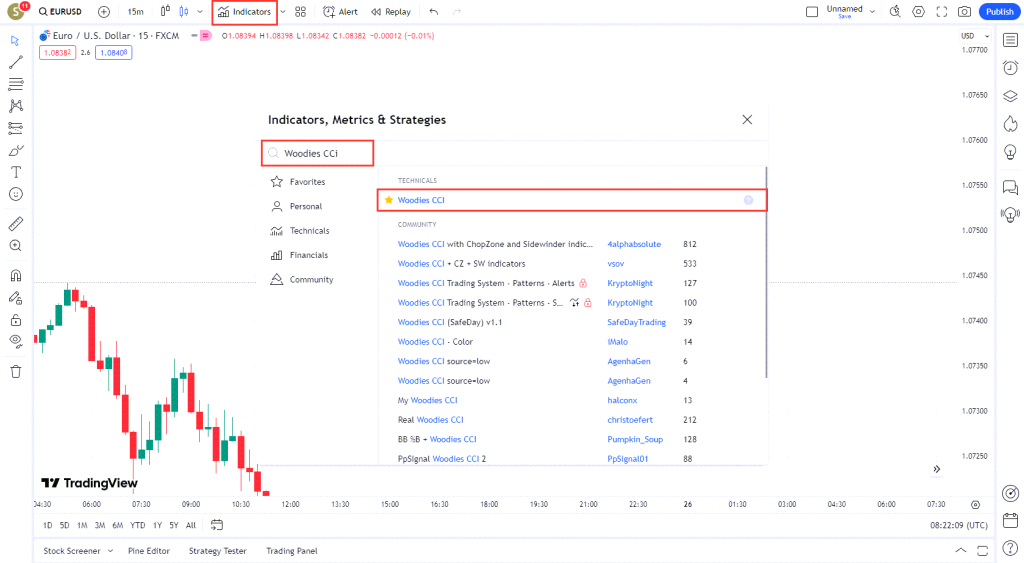Select Community category in indicators dialog

click(x=311, y=280)
